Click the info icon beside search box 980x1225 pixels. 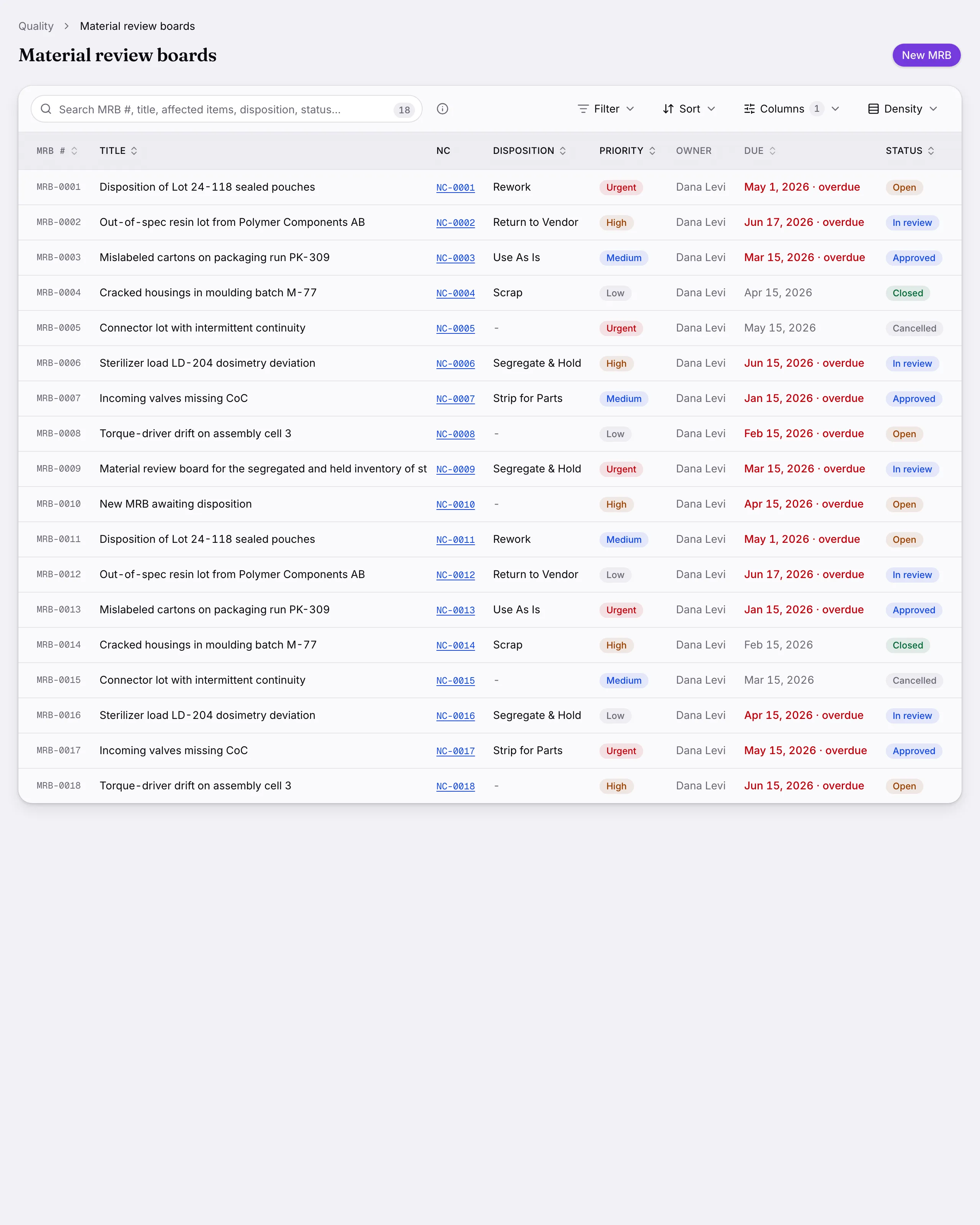tap(443, 109)
